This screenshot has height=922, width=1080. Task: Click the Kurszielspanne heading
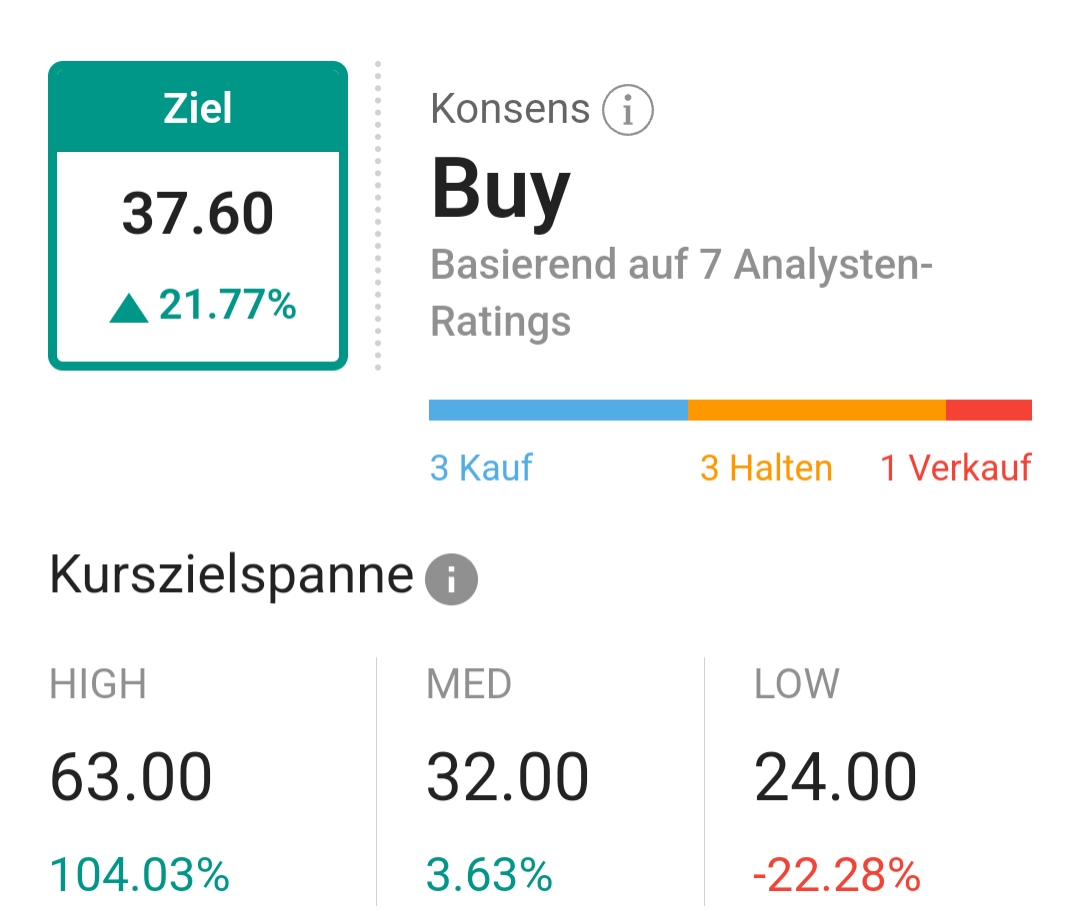tap(231, 576)
